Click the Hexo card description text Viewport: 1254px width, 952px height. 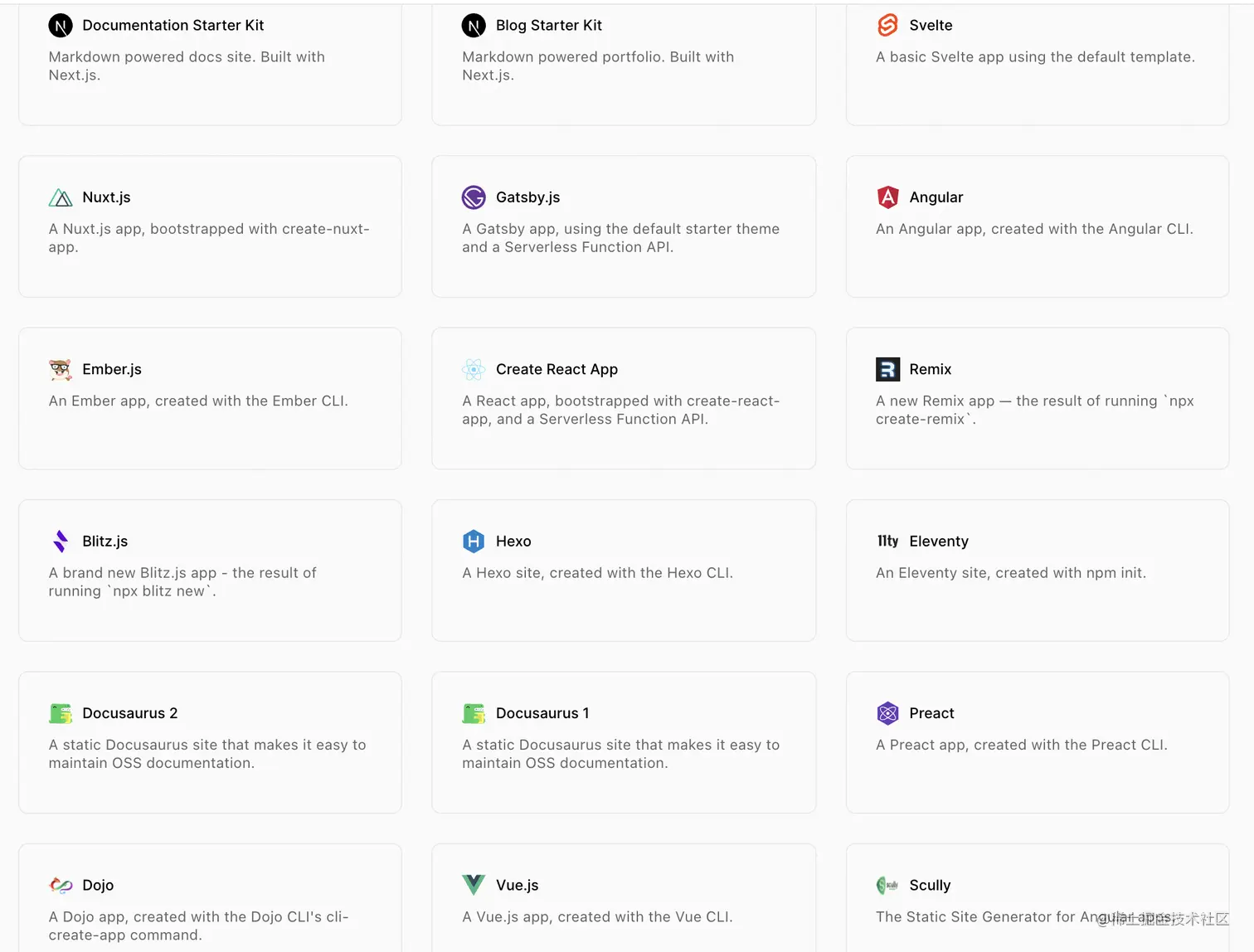597,573
